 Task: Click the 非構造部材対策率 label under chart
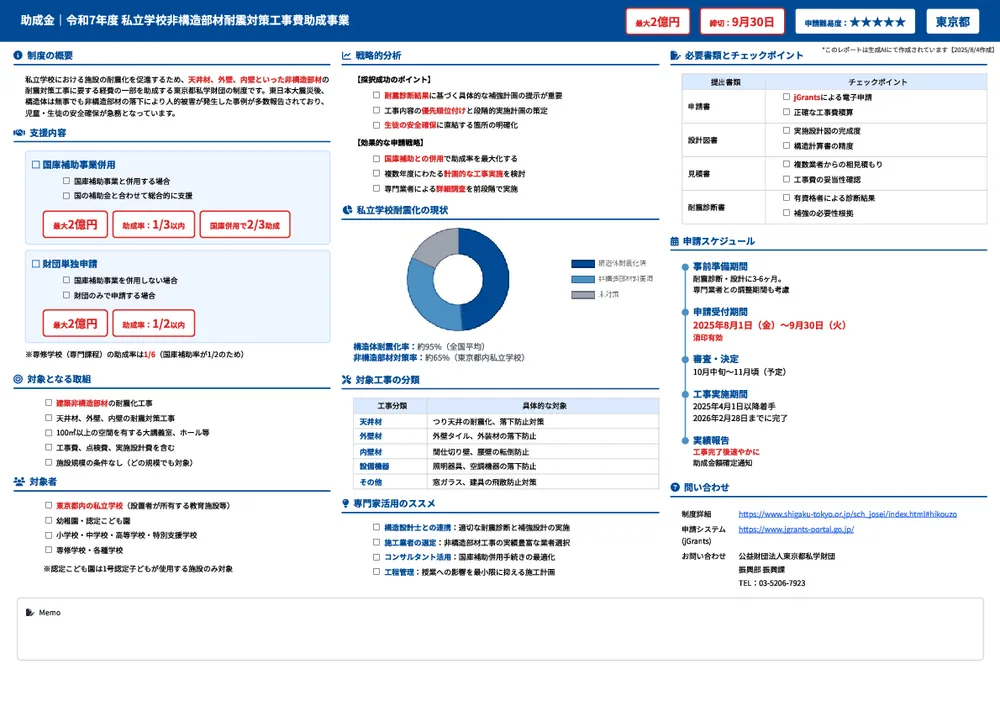[x=388, y=358]
